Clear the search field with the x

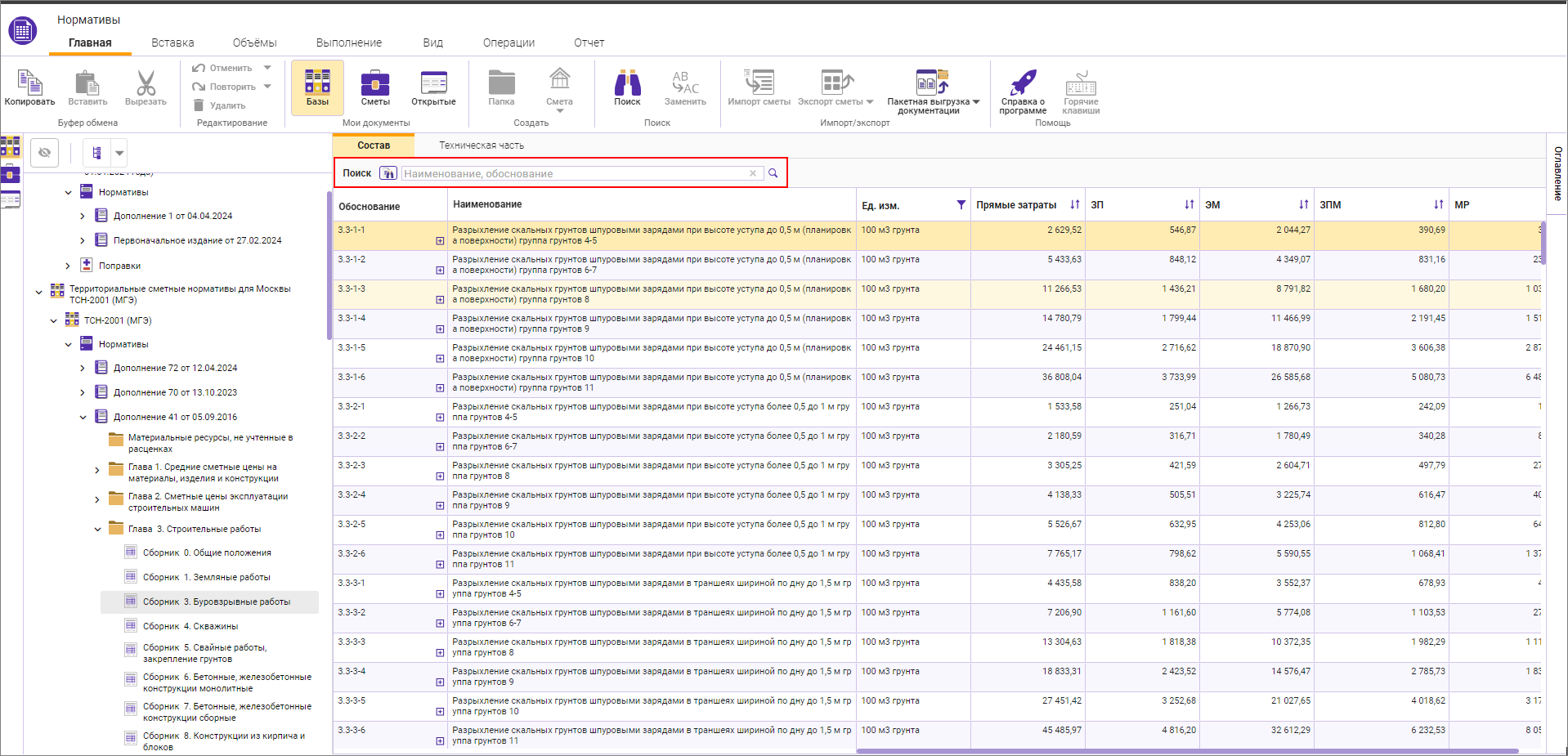[x=753, y=173]
